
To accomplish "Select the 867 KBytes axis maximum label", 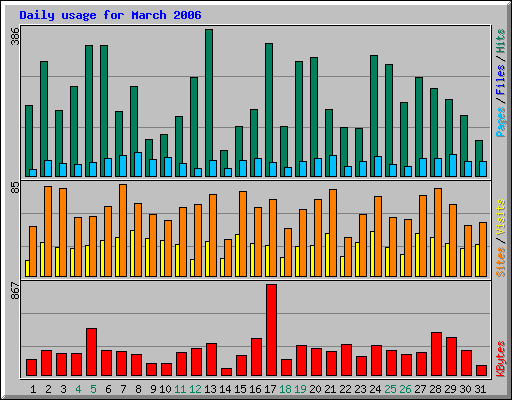I will pos(15,290).
